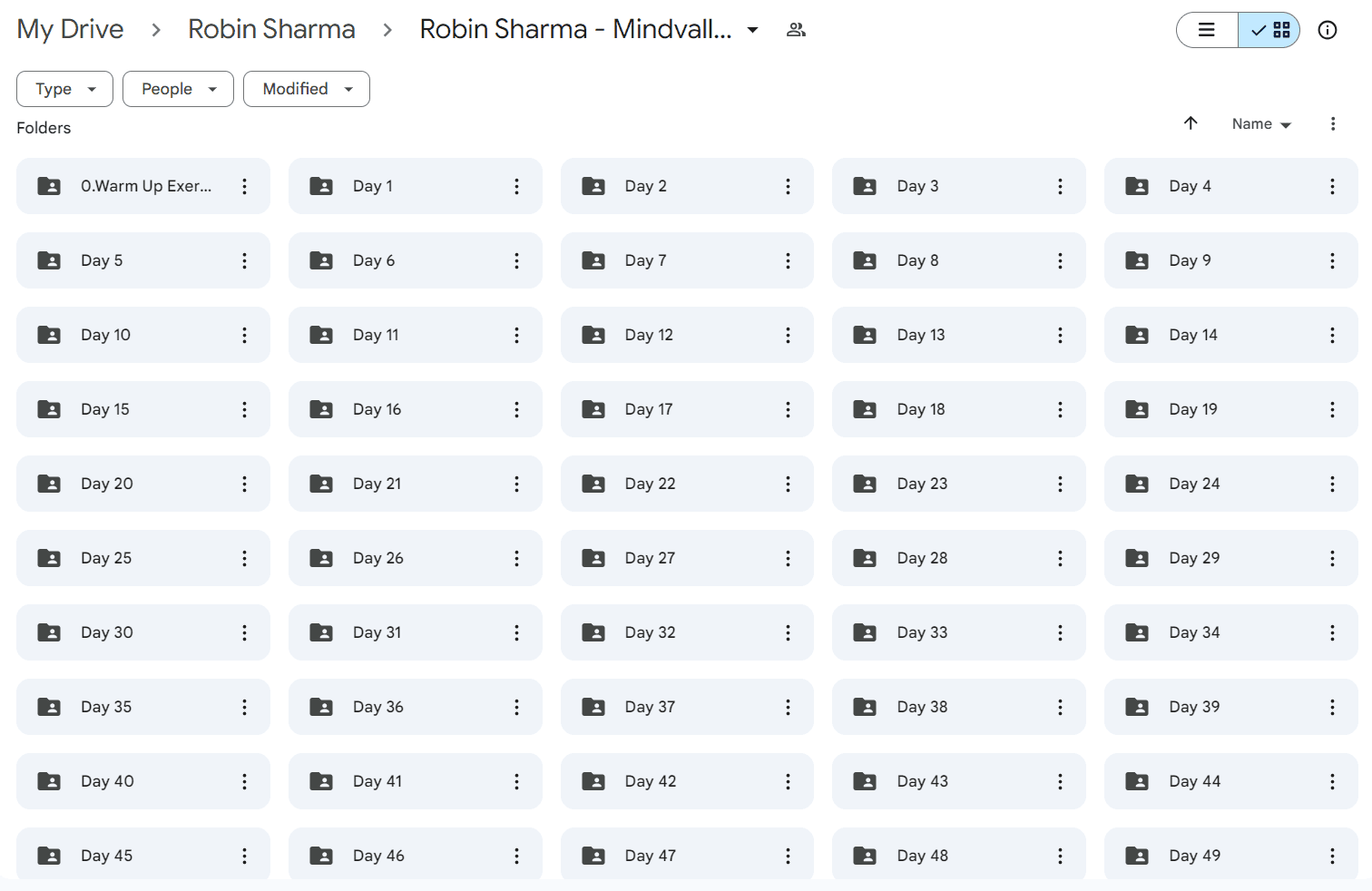Open more actions for Day 3 folder
The image size is (1372, 891).
[x=1060, y=186]
